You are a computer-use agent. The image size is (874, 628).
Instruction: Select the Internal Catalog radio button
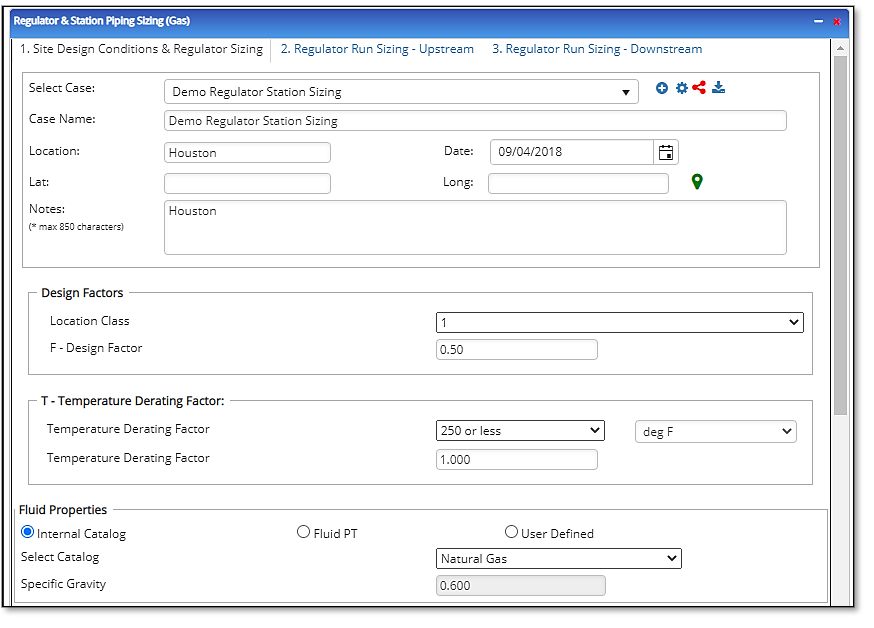27,532
